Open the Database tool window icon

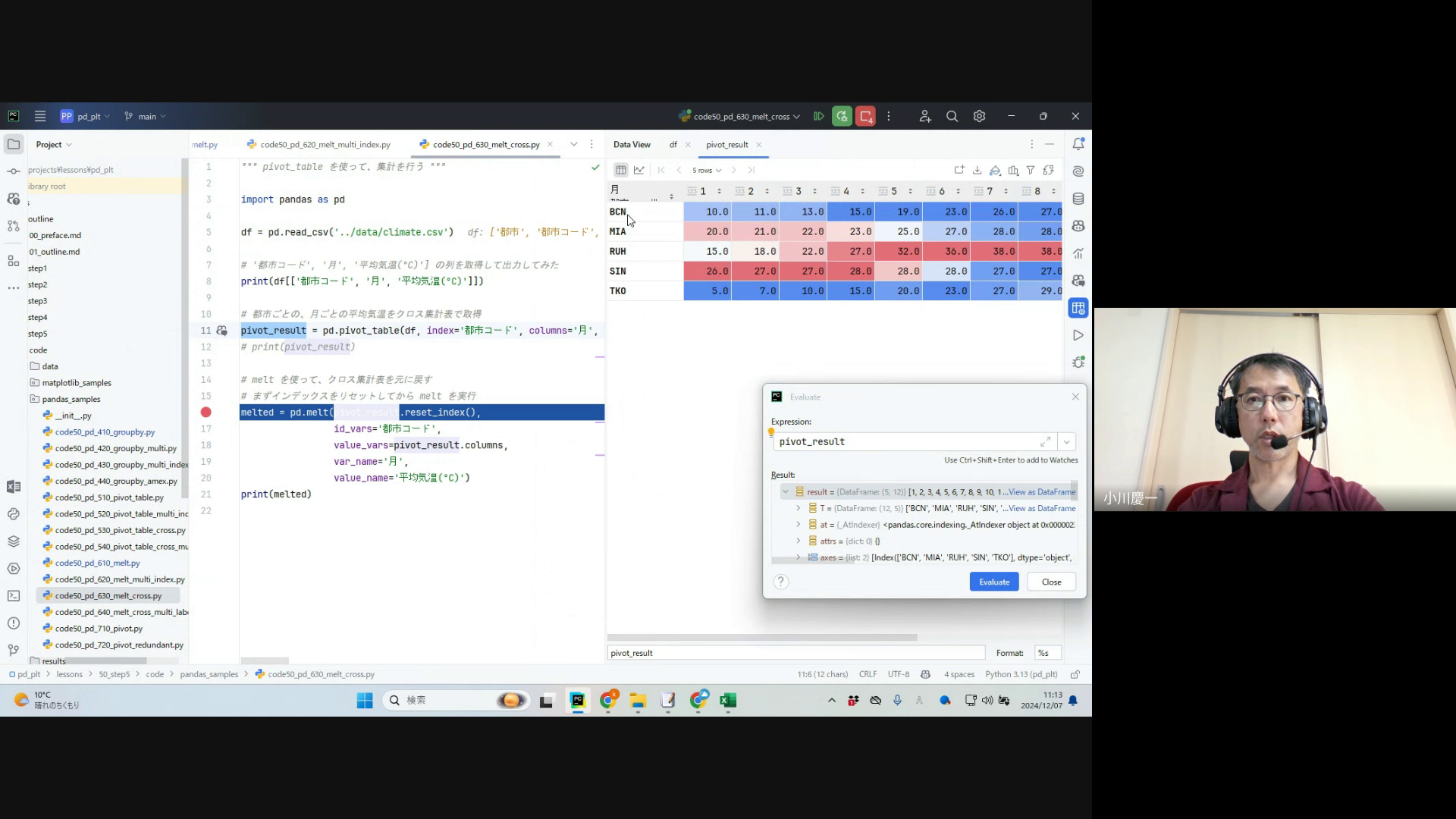pos(1078,199)
